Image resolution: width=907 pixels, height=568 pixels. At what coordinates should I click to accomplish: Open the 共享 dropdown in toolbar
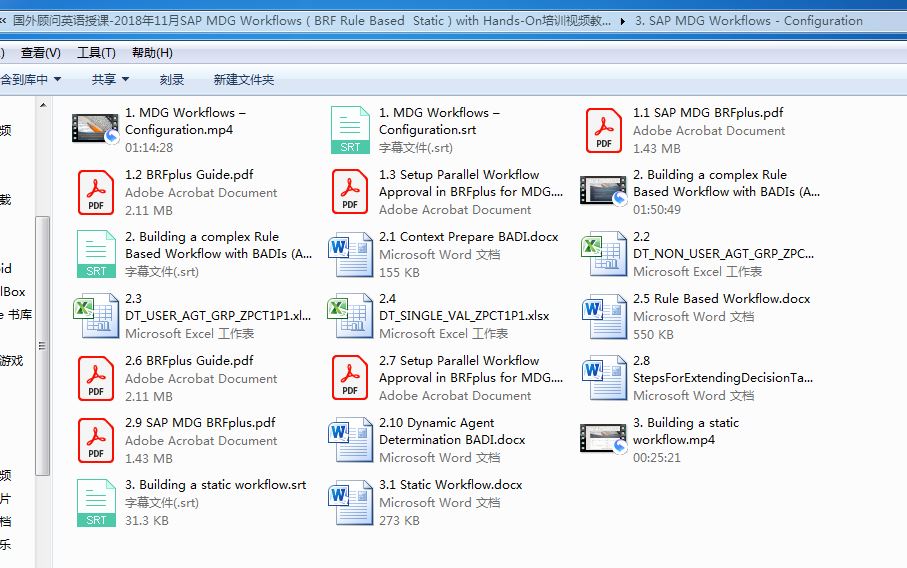pos(110,79)
